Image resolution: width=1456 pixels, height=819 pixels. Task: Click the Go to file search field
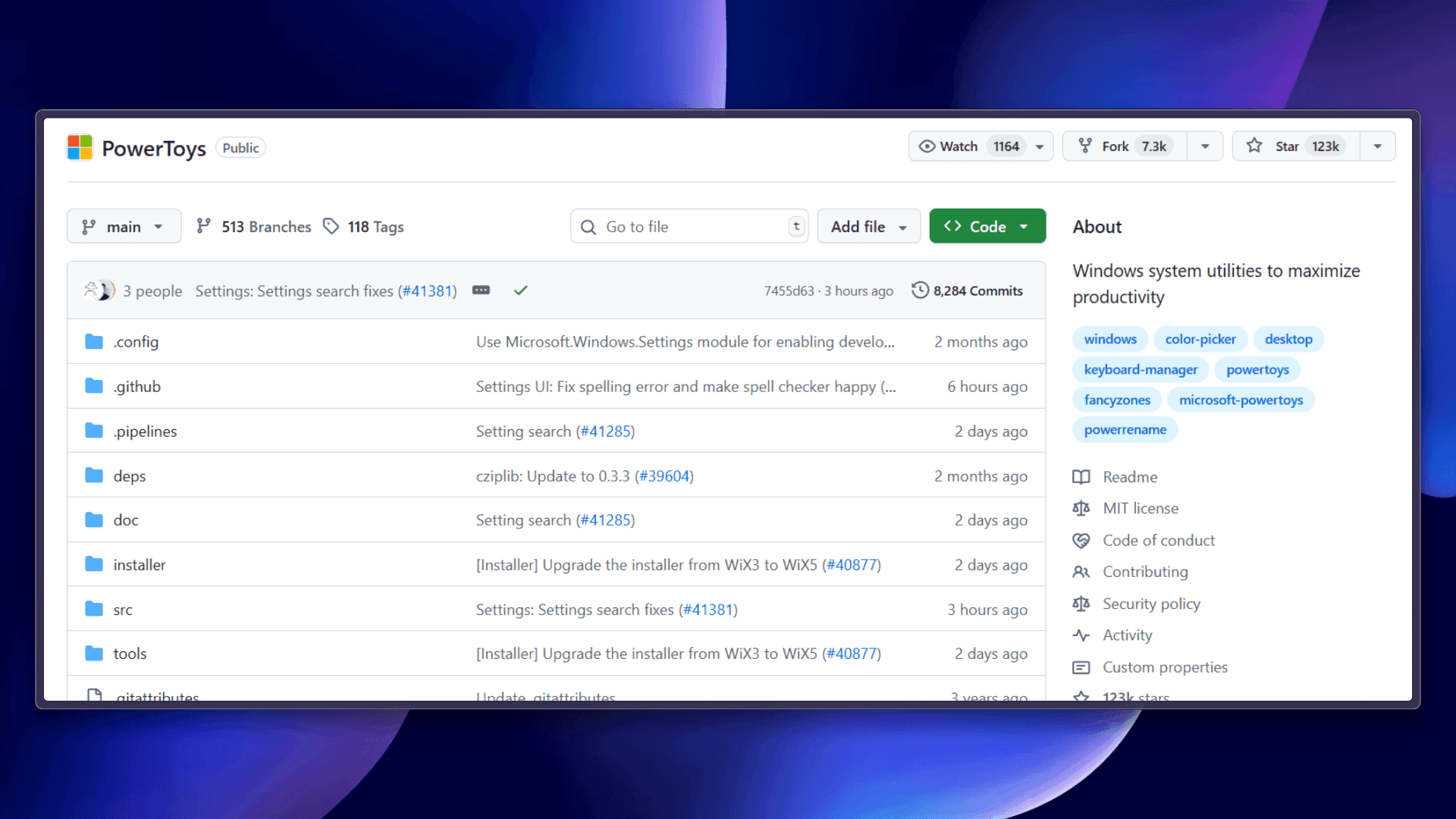coord(689,226)
